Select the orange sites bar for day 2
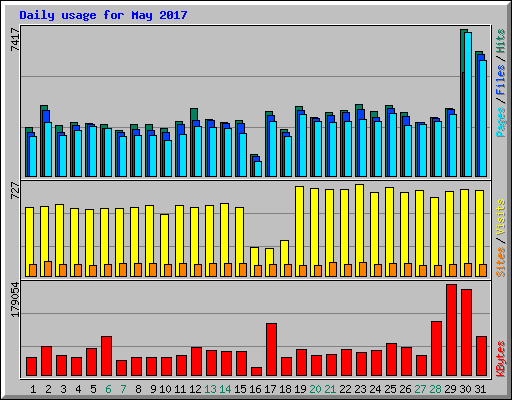Viewport: 512px width, 400px height. 48,269
